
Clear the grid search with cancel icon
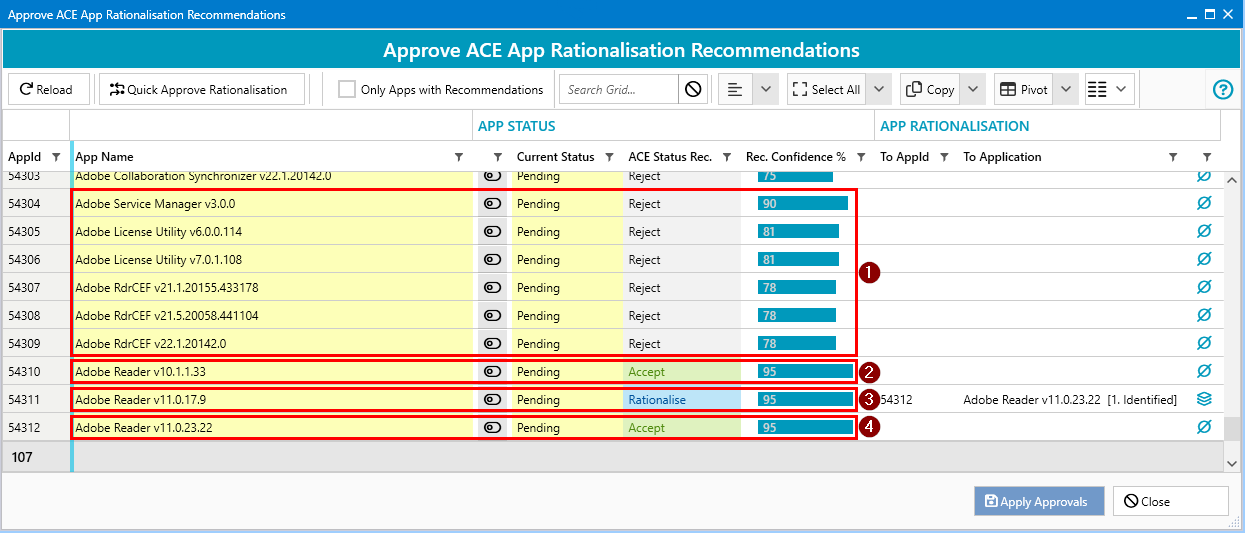coord(693,89)
